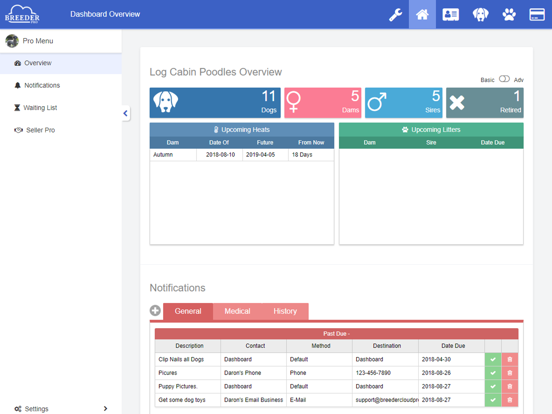Click the 5 Sires summary card
The image size is (552, 414).
click(403, 103)
